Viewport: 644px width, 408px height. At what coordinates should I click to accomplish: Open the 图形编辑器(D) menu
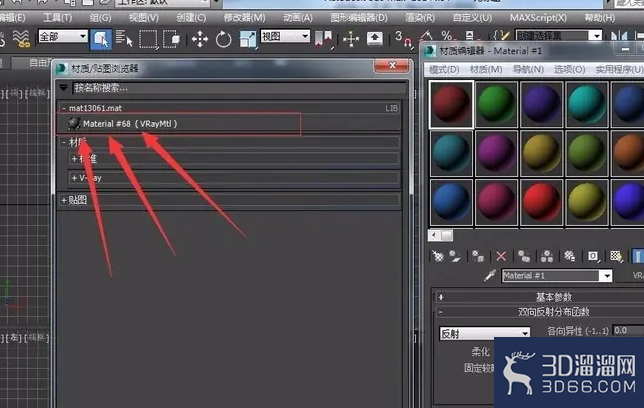pos(359,18)
